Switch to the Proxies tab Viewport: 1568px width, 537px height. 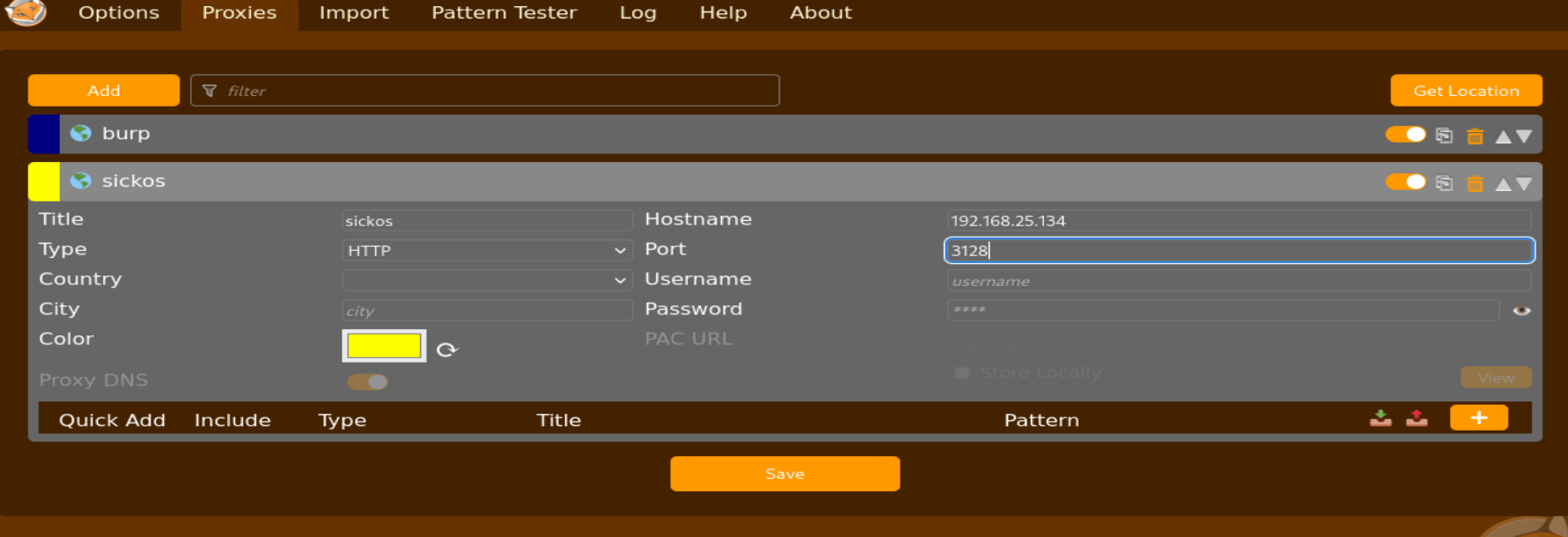[239, 12]
